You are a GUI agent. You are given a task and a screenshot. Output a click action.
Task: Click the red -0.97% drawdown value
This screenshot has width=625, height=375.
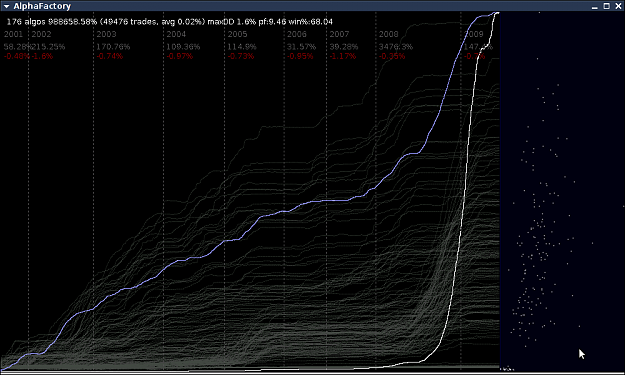179,56
